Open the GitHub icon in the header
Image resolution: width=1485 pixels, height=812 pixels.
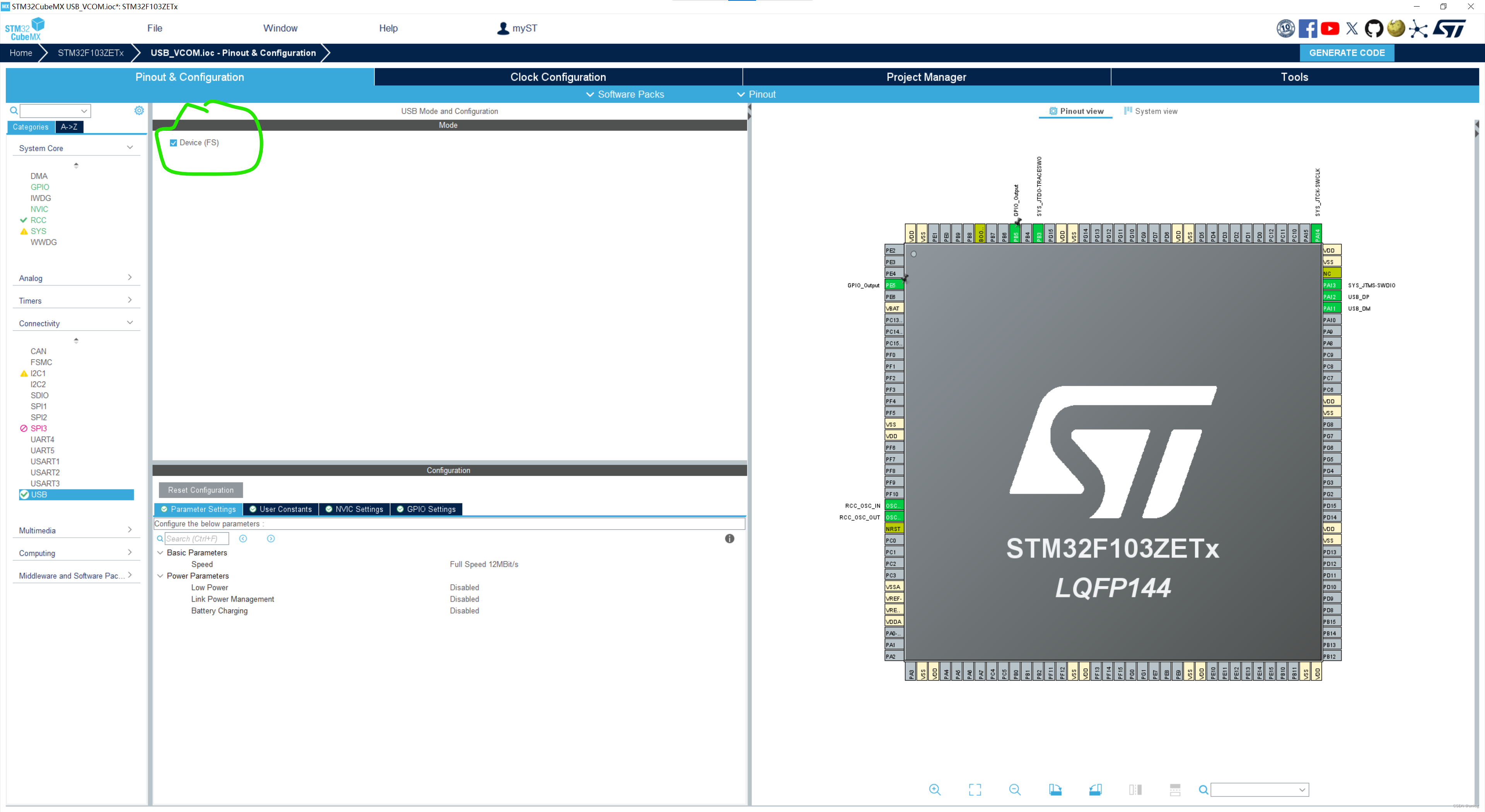click(x=1374, y=28)
